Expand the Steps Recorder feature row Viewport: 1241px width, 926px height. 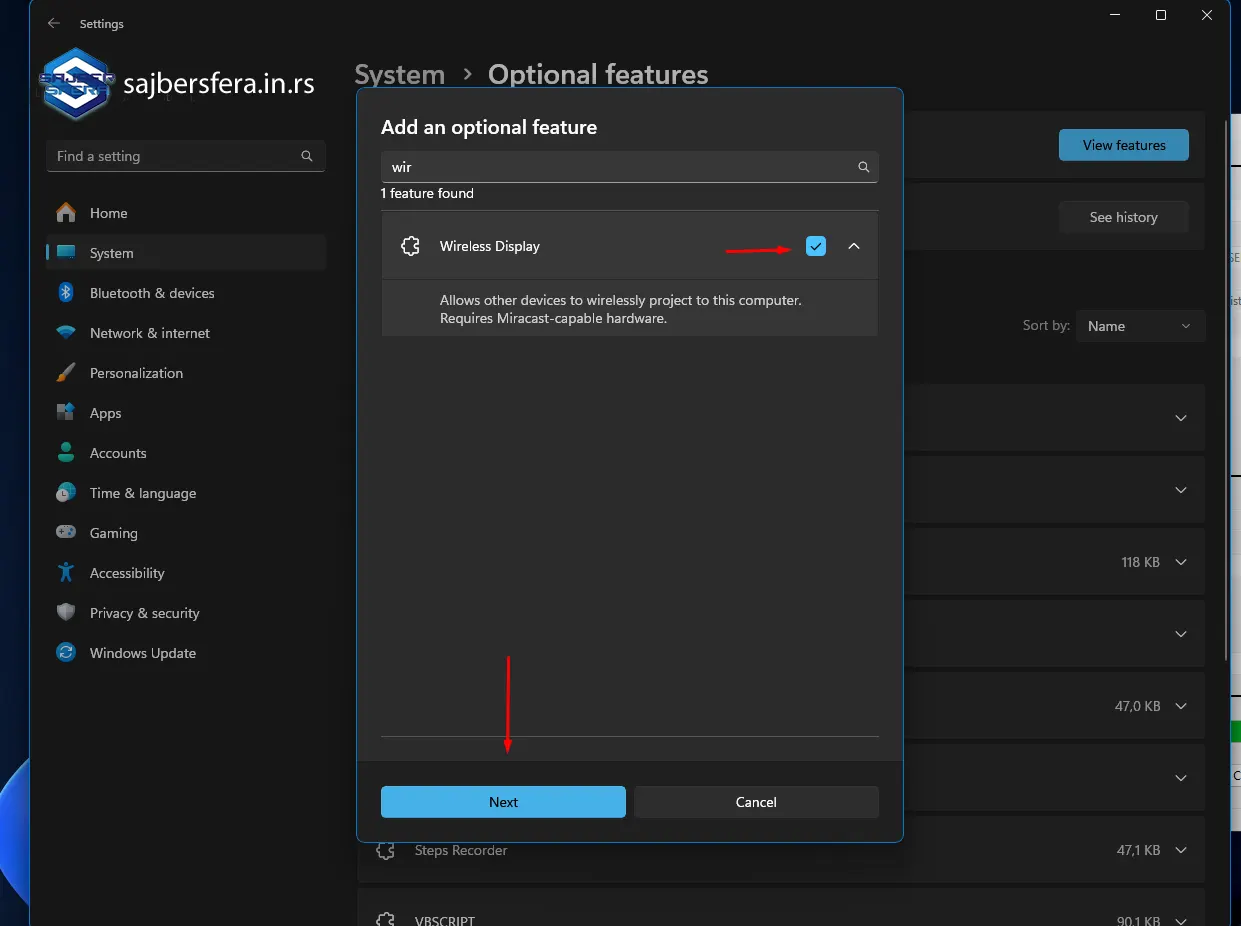(x=1181, y=850)
